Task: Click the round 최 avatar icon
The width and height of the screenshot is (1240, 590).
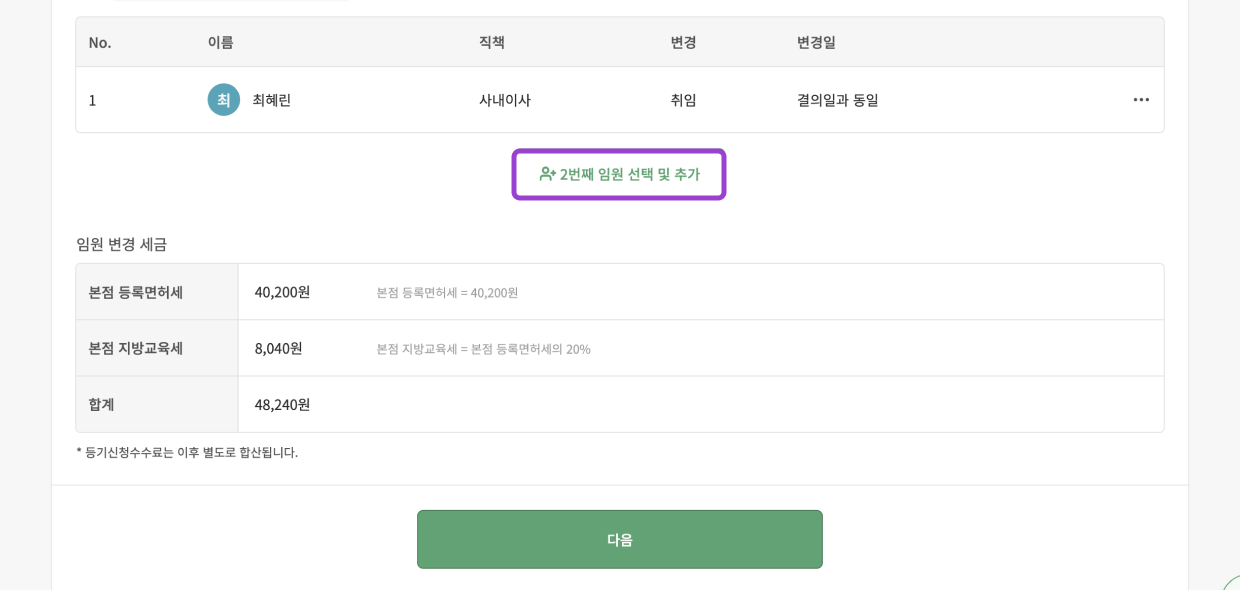Action: coord(224,100)
